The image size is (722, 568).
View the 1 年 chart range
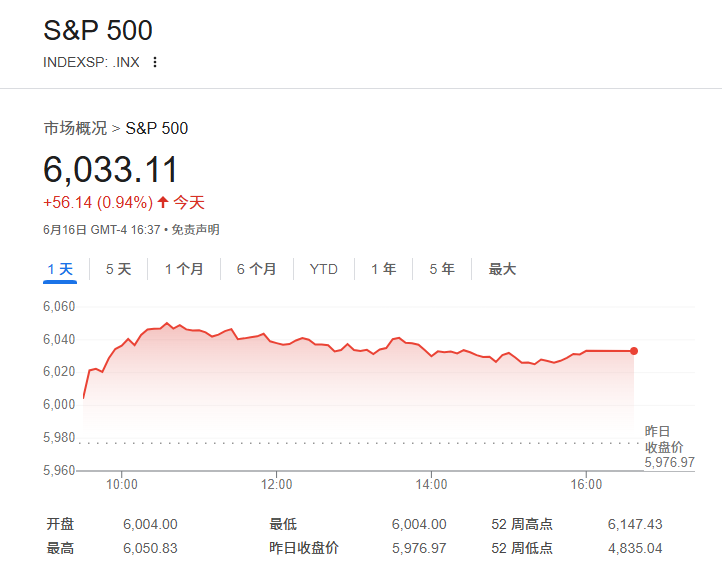click(383, 269)
